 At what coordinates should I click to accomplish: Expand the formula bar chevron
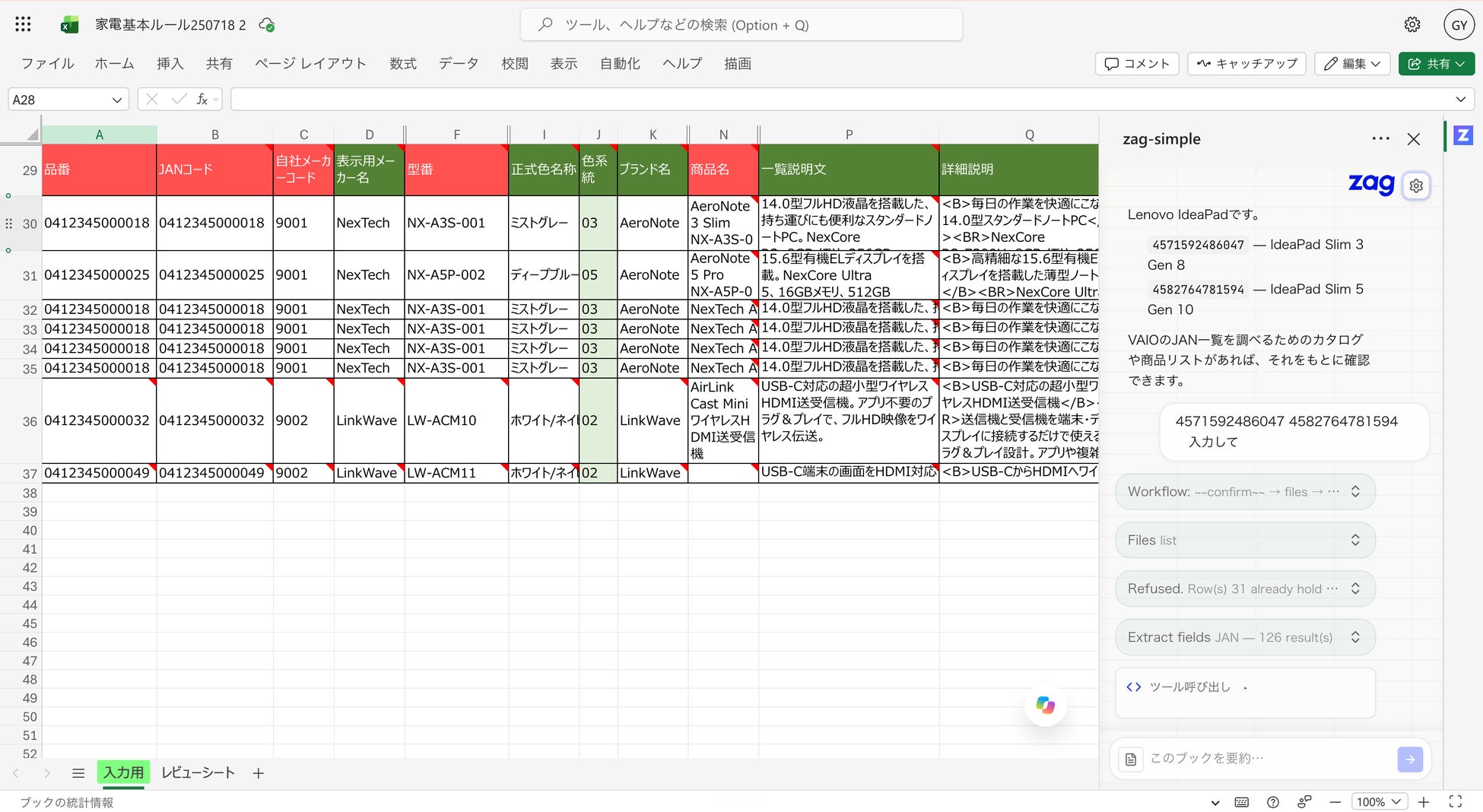pos(1461,100)
